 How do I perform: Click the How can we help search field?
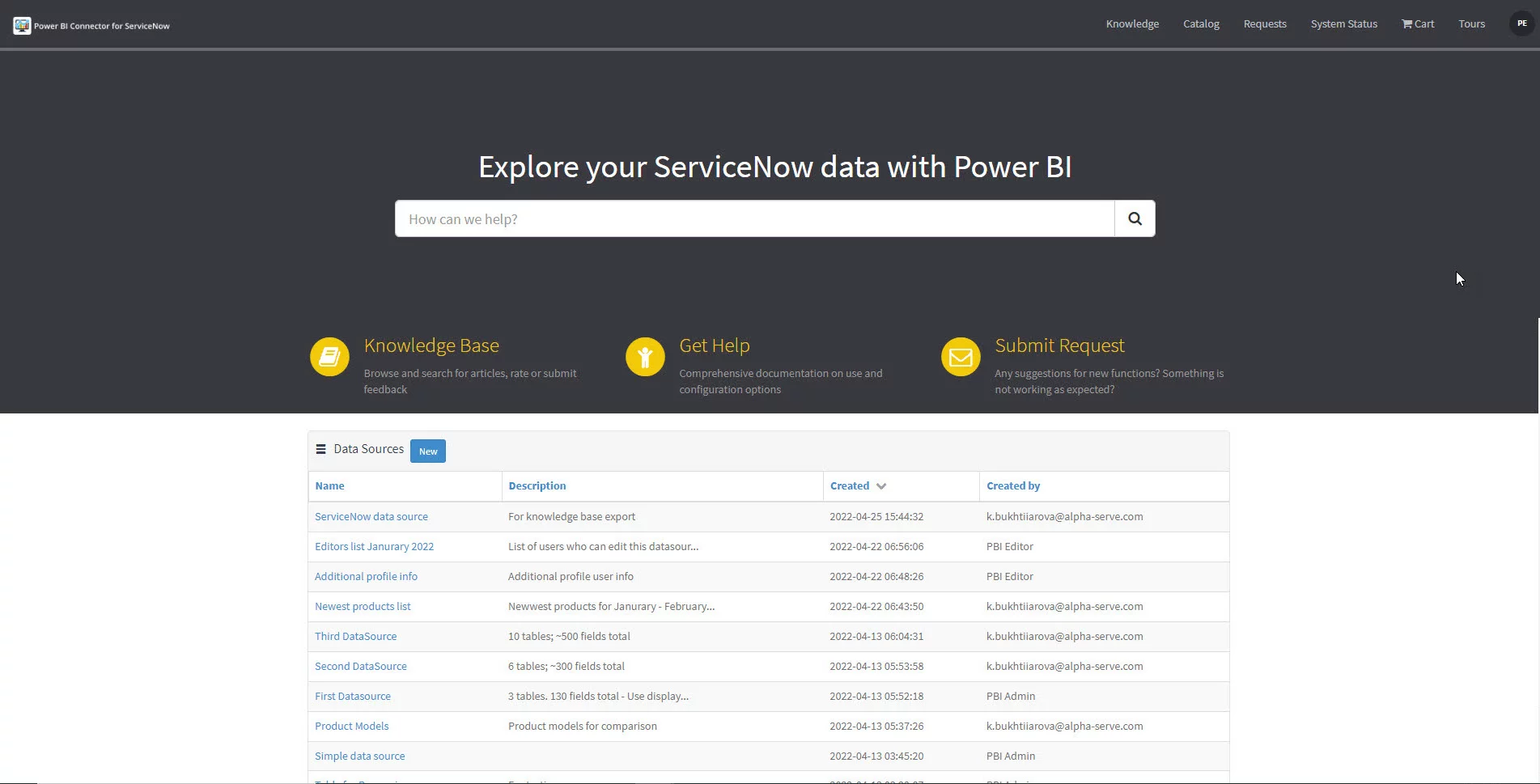click(753, 218)
